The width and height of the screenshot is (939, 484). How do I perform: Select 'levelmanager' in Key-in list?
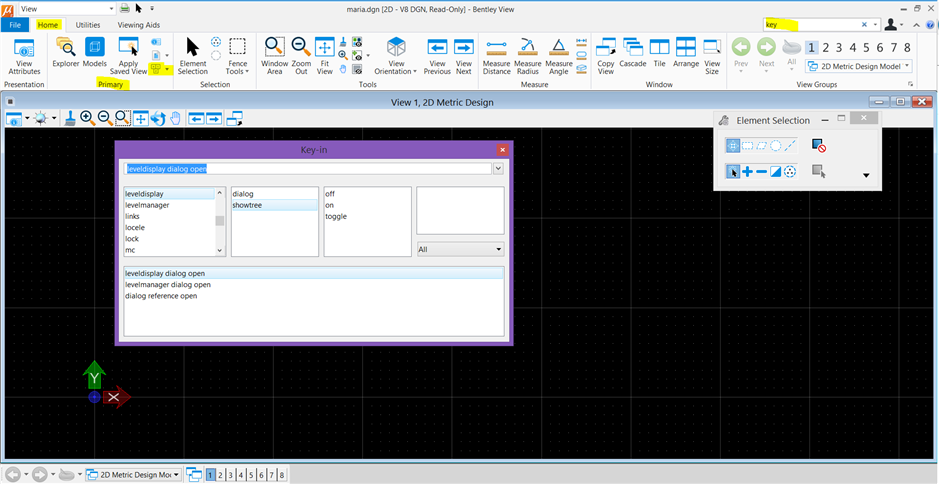click(147, 205)
